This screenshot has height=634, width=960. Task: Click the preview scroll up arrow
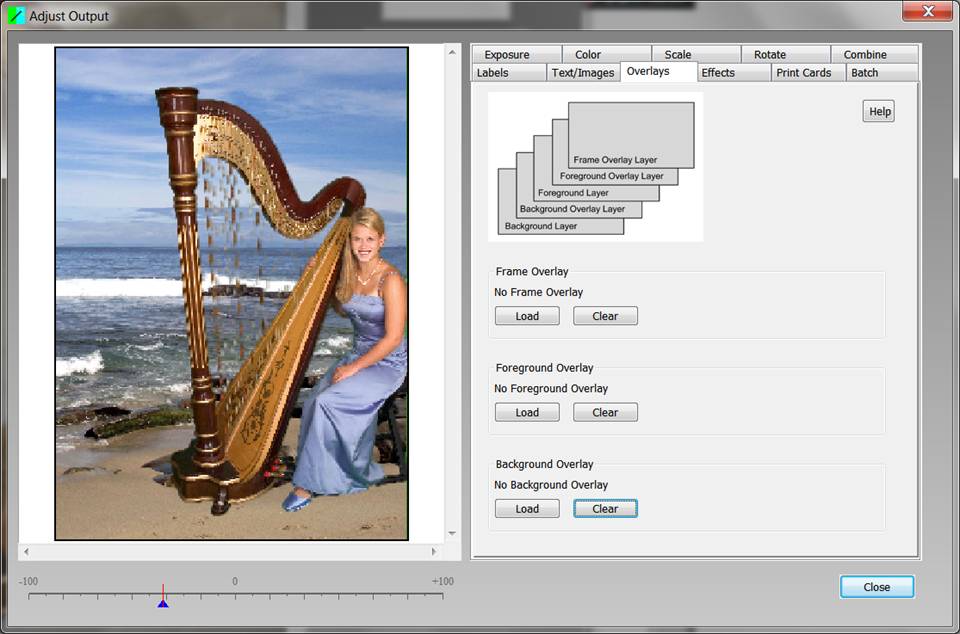[452, 53]
